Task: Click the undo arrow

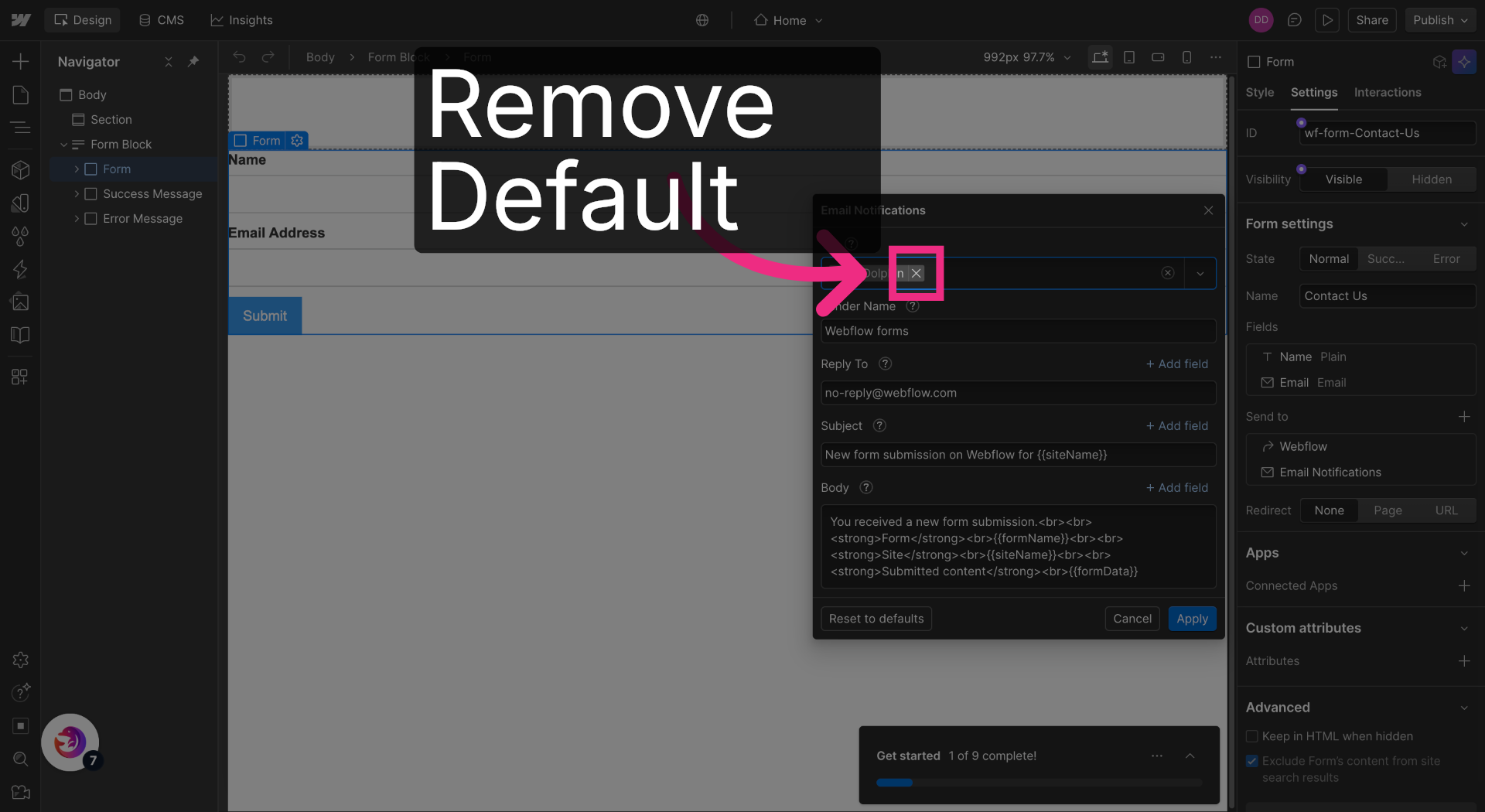Action: pos(240,57)
